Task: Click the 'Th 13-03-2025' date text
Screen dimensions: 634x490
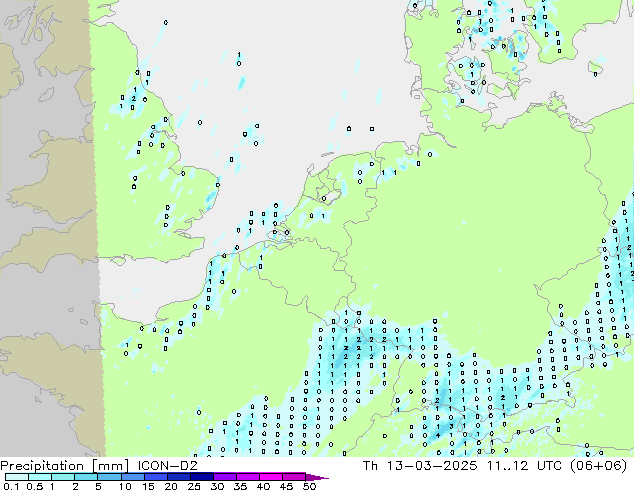Action: pyautogui.click(x=420, y=465)
